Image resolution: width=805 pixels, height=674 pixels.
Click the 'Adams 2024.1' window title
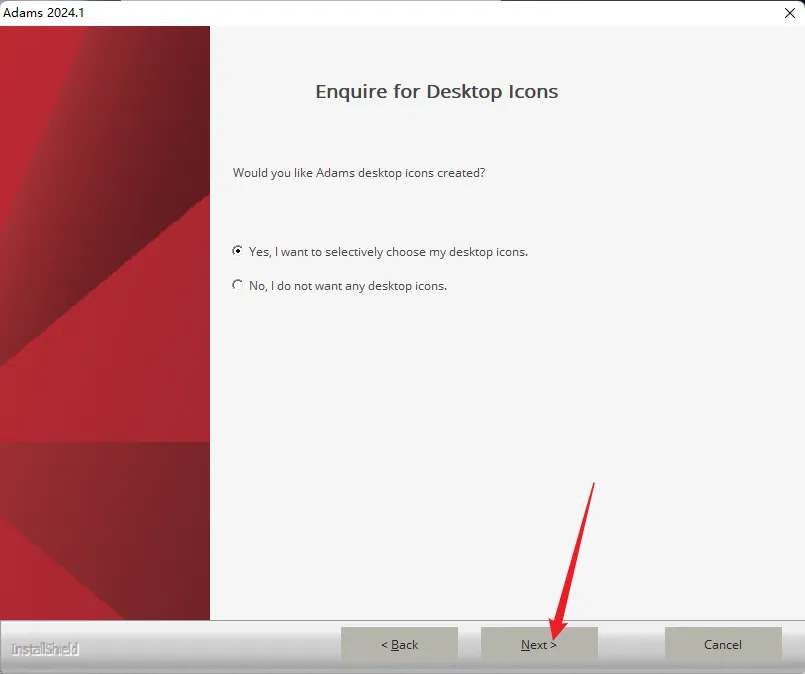pos(44,13)
